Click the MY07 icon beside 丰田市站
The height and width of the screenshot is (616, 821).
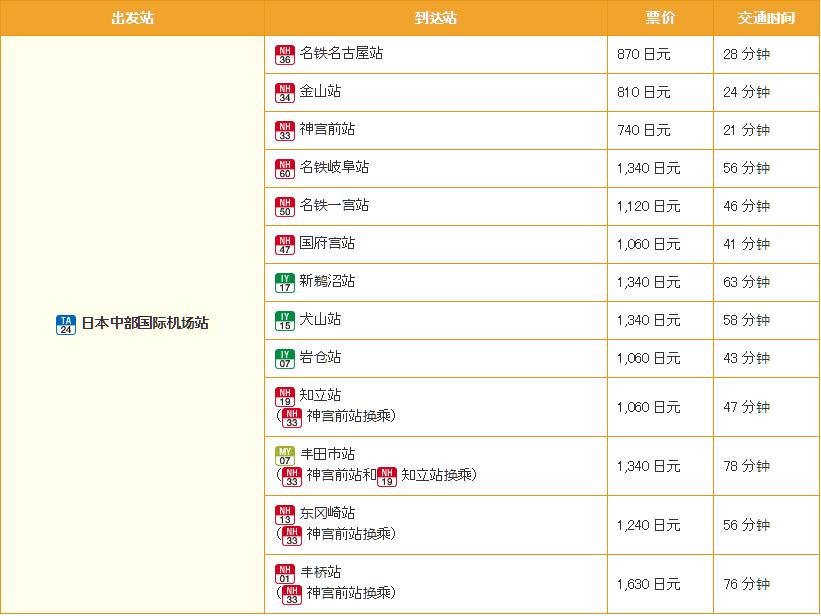tap(285, 455)
